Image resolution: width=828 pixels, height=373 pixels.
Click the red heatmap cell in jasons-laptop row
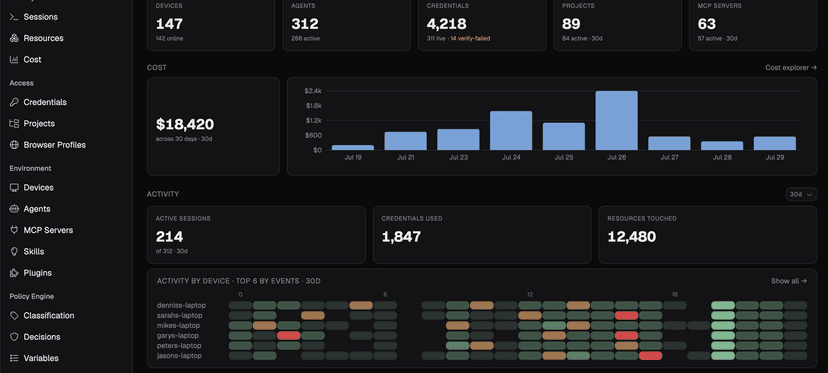(651, 356)
